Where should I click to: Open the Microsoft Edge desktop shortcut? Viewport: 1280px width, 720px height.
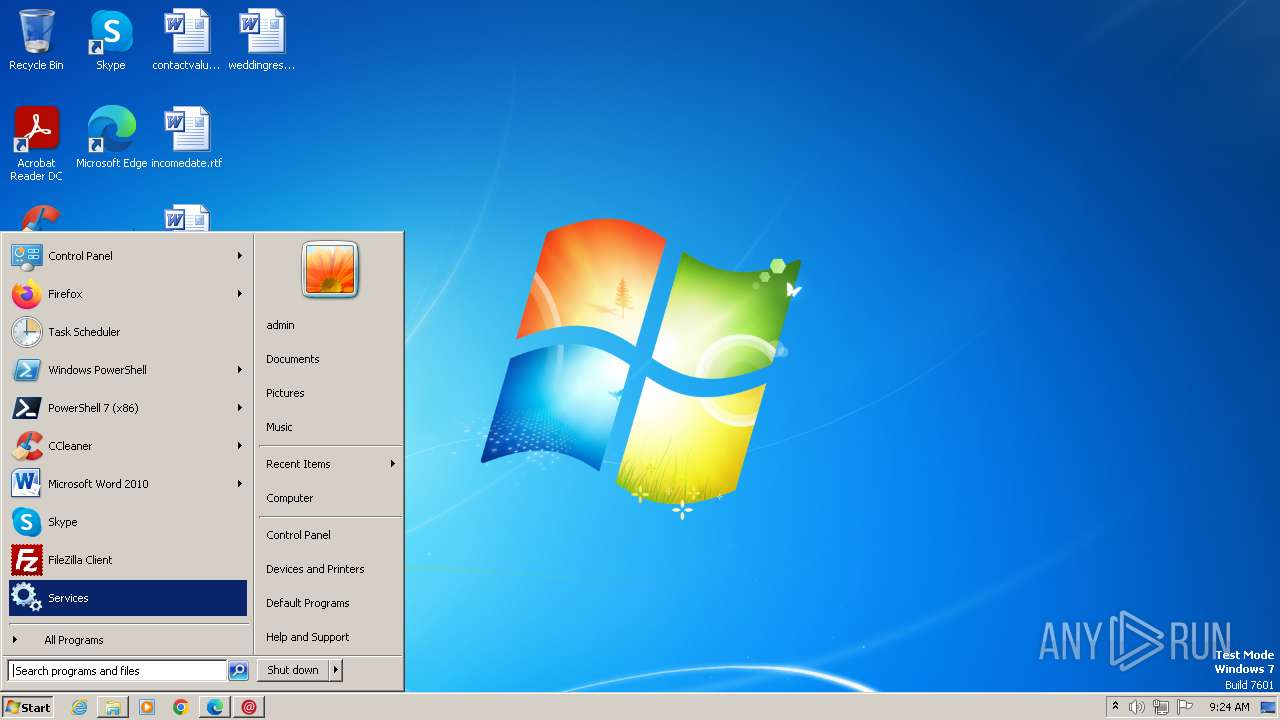[111, 137]
